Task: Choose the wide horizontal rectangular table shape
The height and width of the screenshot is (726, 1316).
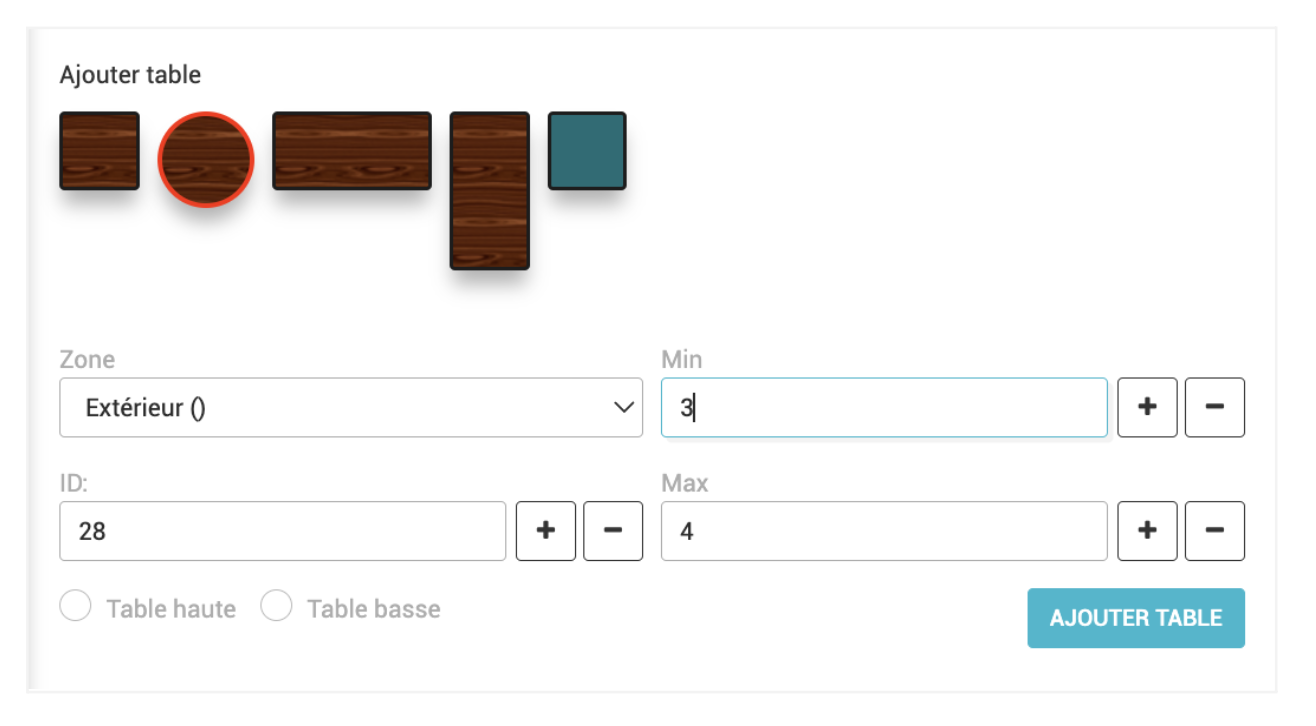Action: click(x=352, y=151)
